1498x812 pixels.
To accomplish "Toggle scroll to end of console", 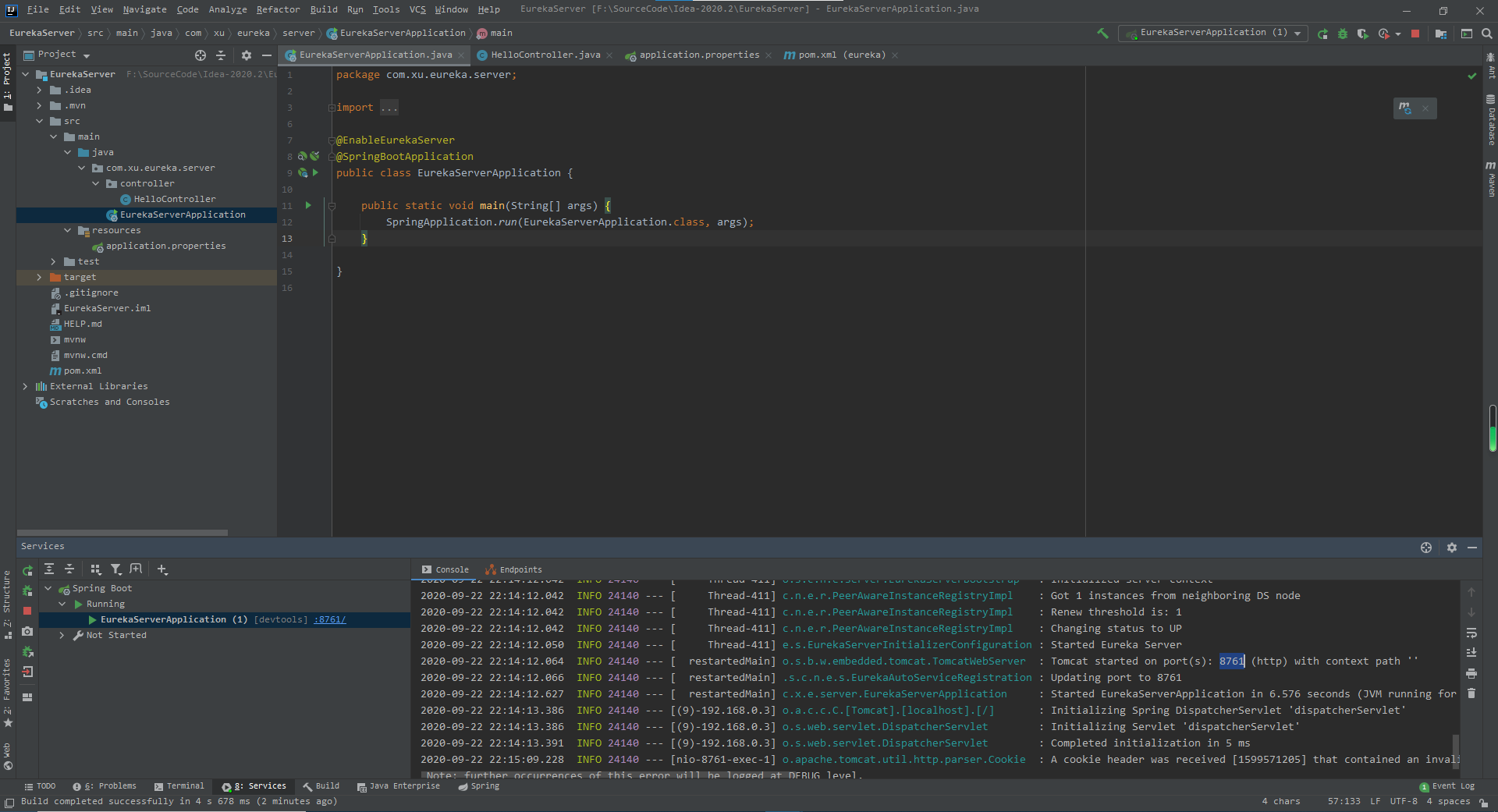I will click(x=1471, y=653).
